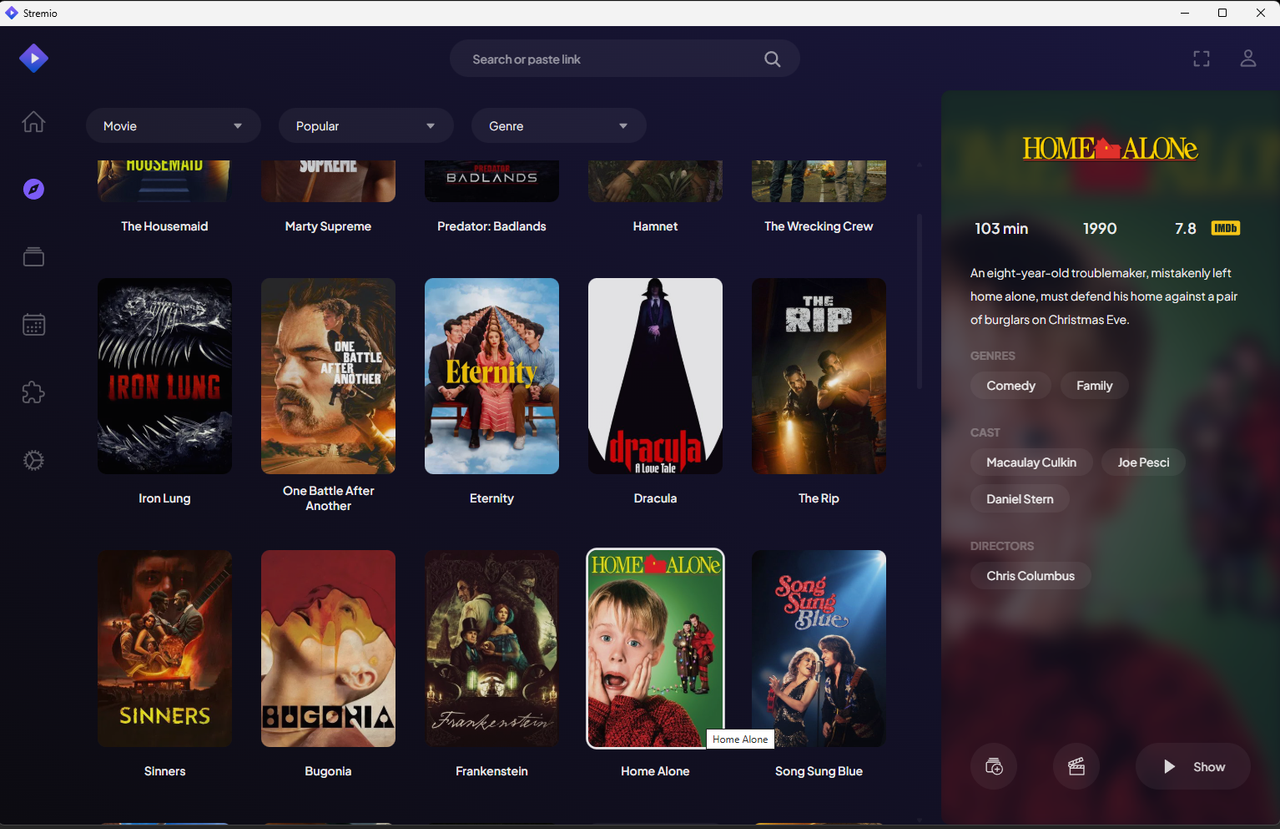Image resolution: width=1280 pixels, height=829 pixels.
Task: Select the Comedy genre chip
Action: pos(1011,386)
